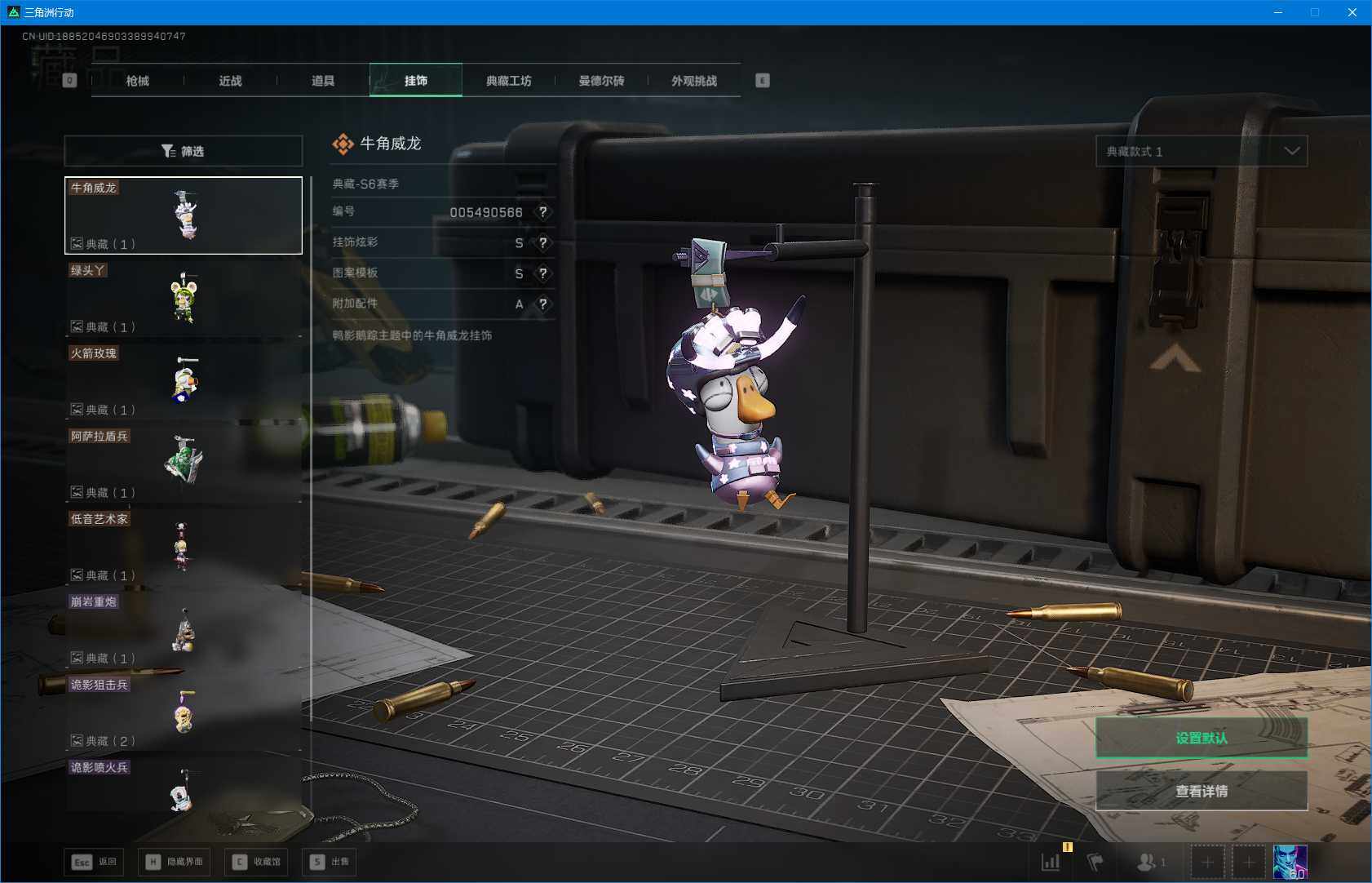Screen dimensions: 1372x883
Task: Show help for 挂饰炫彩 rating
Action: point(542,242)
